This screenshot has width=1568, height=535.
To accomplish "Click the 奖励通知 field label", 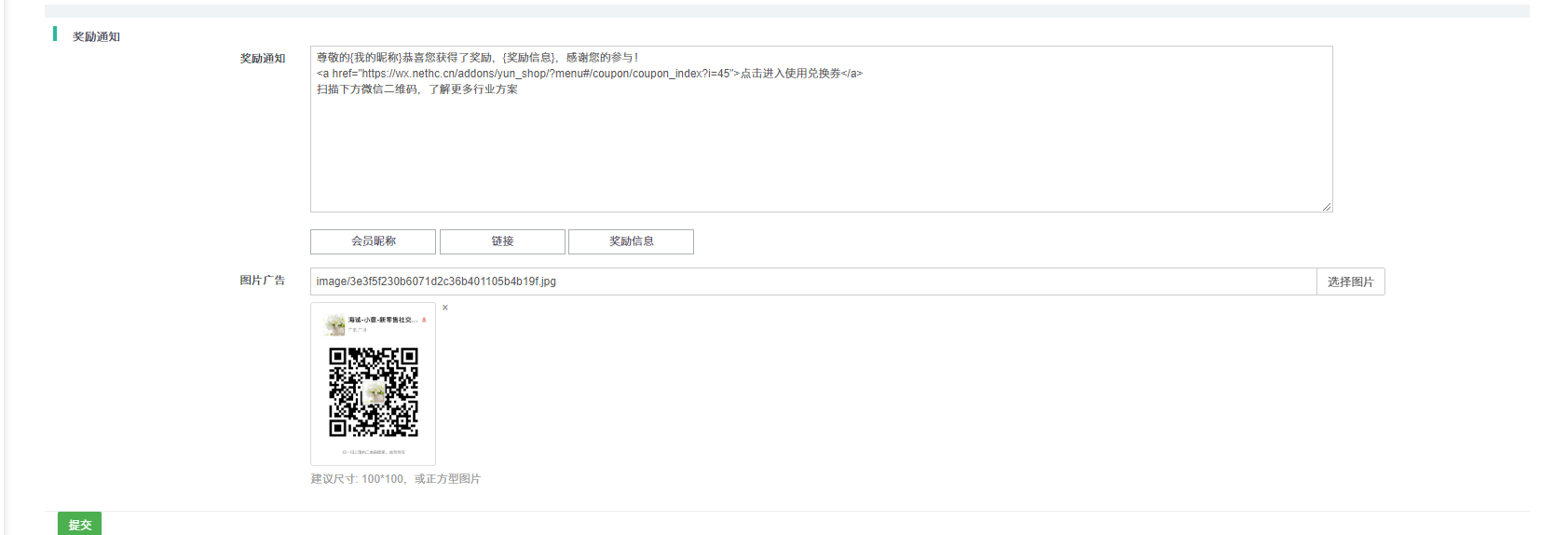I will [262, 58].
